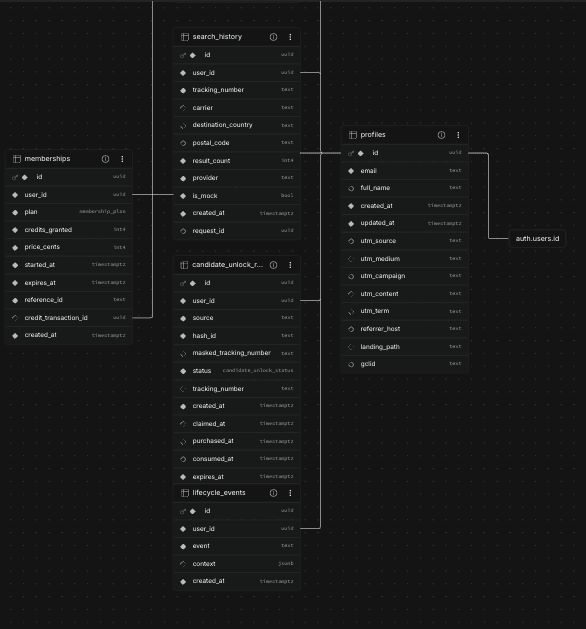Click the credits_granted column row
This screenshot has width=586, height=629.
coord(69,230)
